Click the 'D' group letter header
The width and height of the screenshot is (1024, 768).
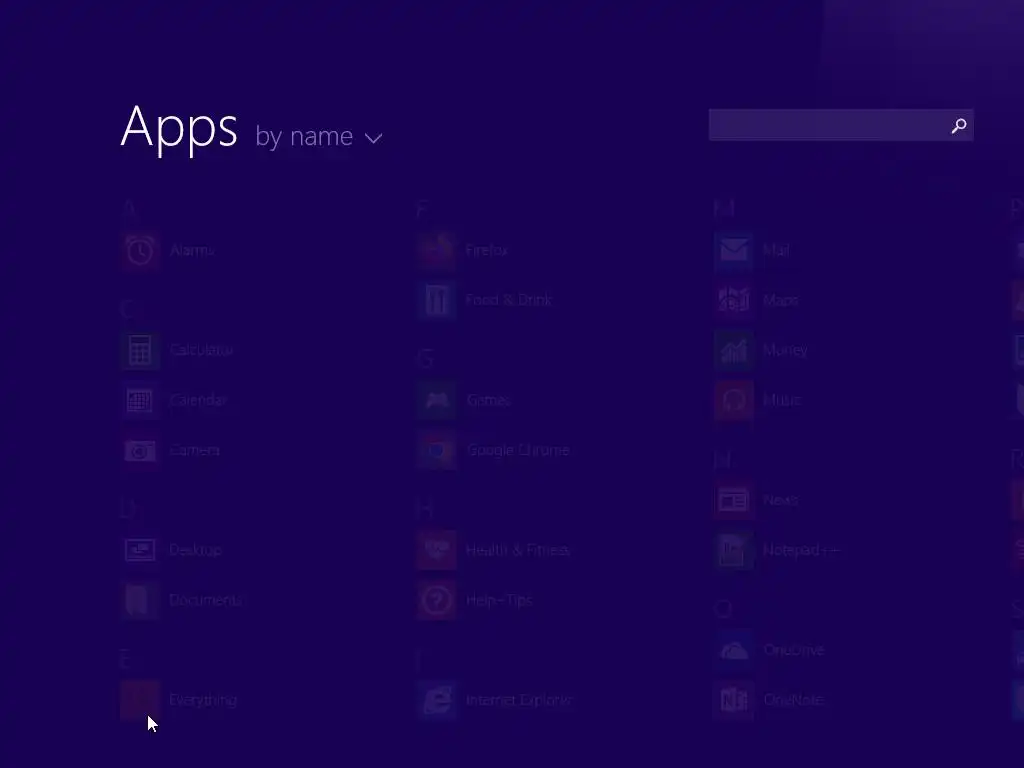pyautogui.click(x=129, y=509)
